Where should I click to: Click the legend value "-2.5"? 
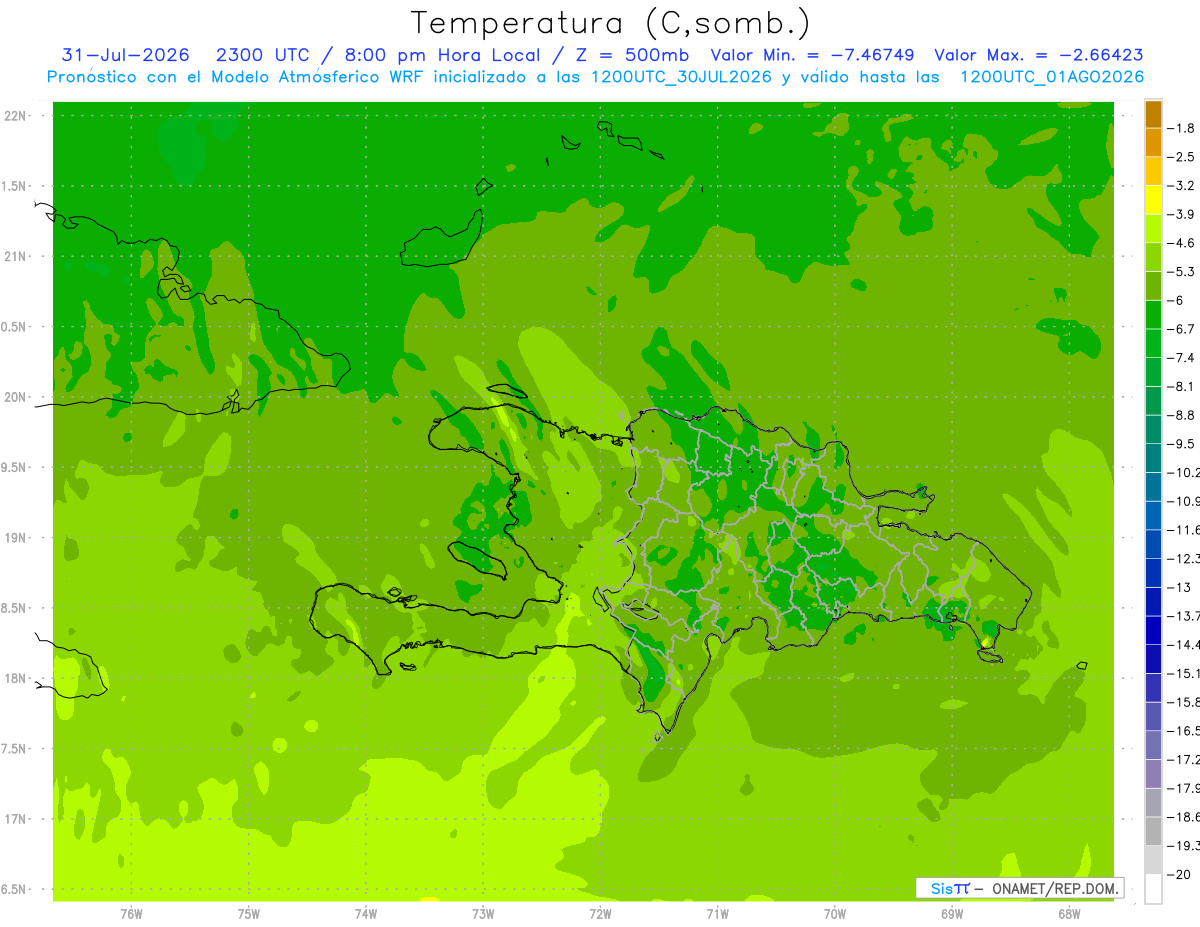pos(1181,157)
